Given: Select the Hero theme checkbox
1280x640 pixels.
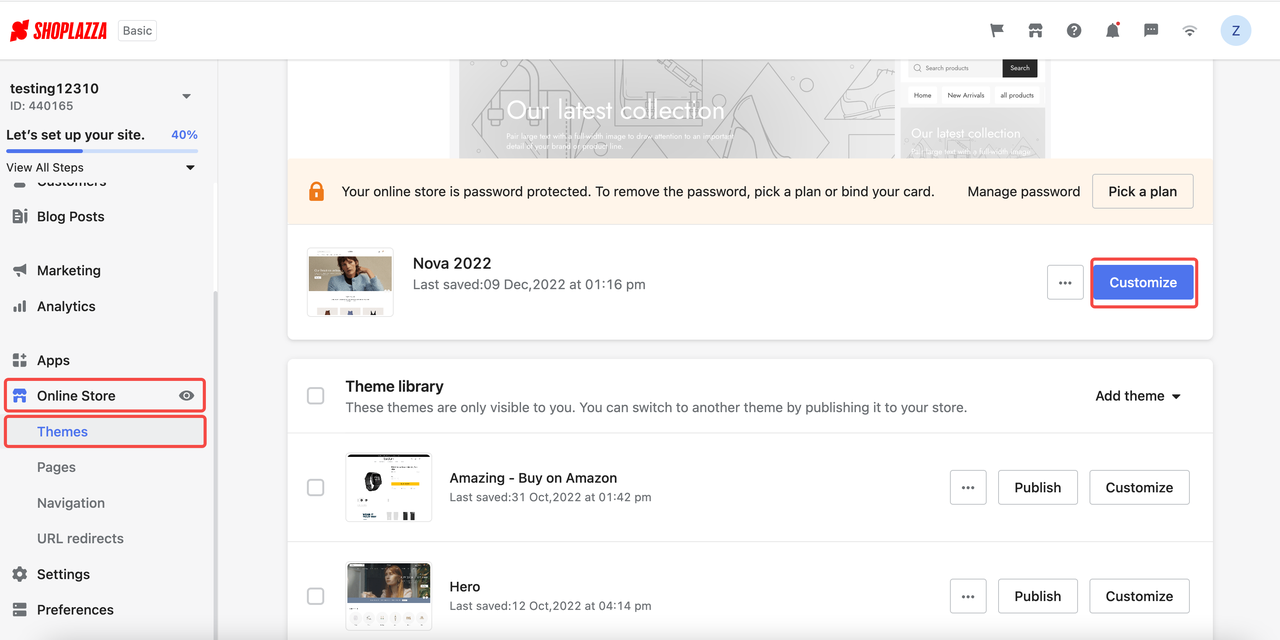Looking at the screenshot, I should 316,596.
